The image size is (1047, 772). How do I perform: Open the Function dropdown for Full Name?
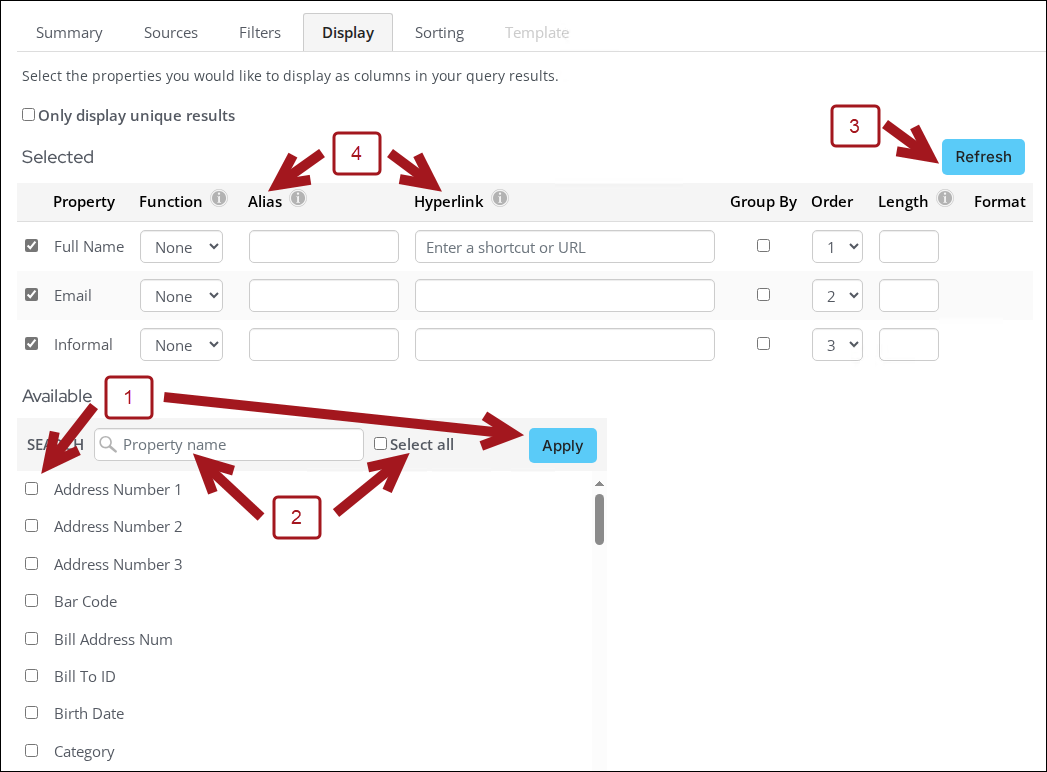click(181, 247)
